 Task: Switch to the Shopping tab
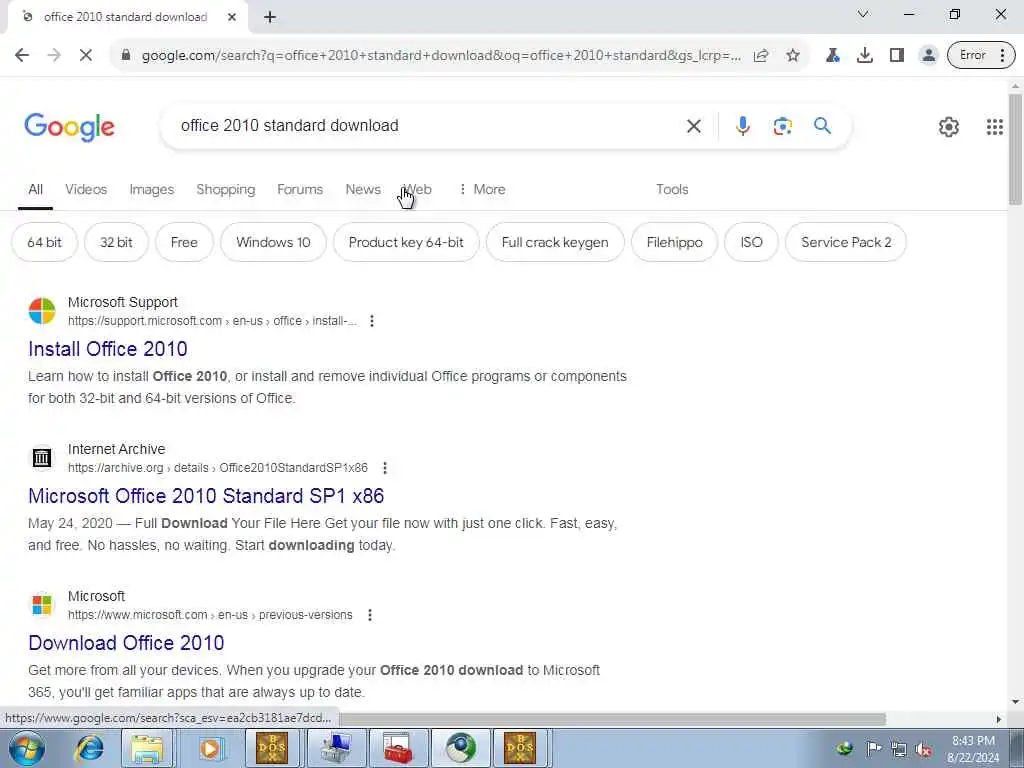225,189
